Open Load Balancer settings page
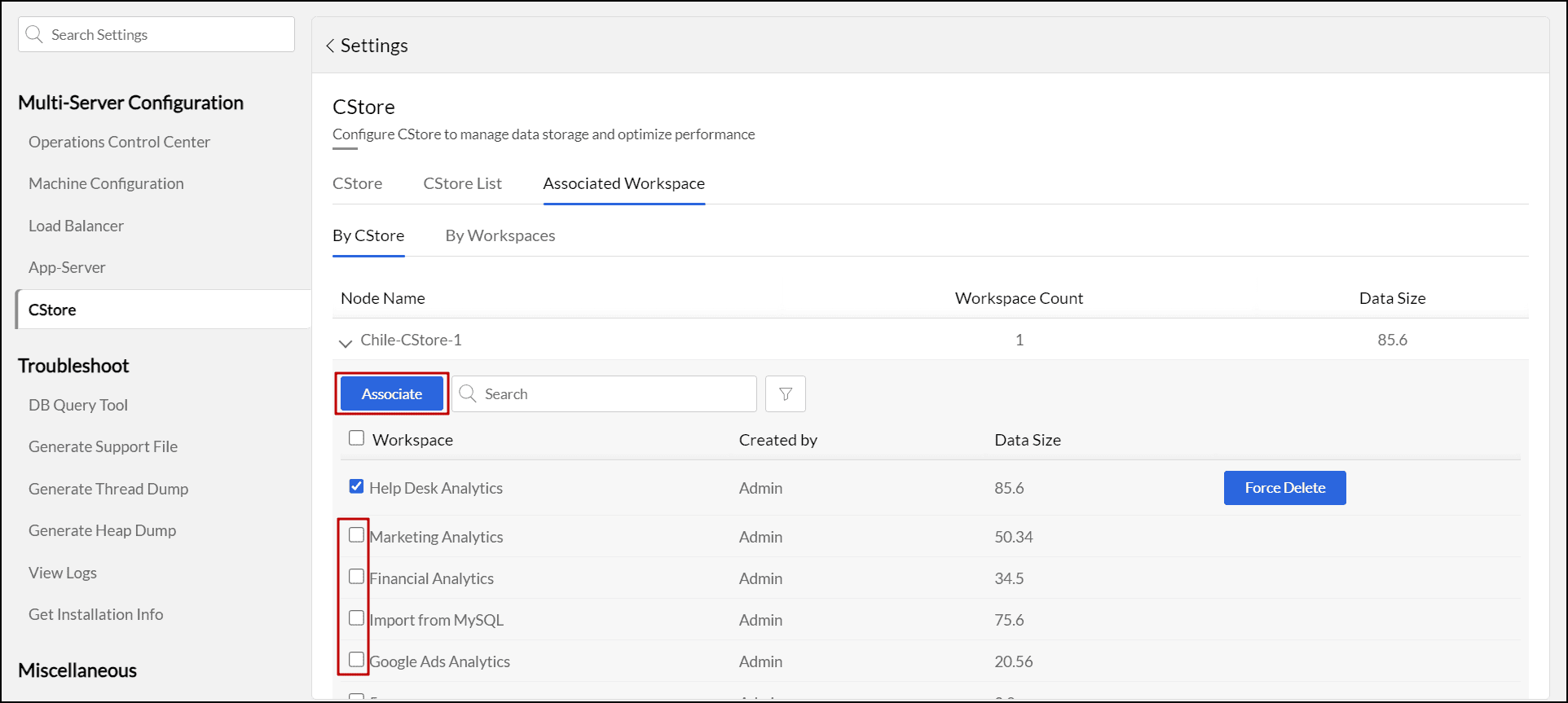 76,226
